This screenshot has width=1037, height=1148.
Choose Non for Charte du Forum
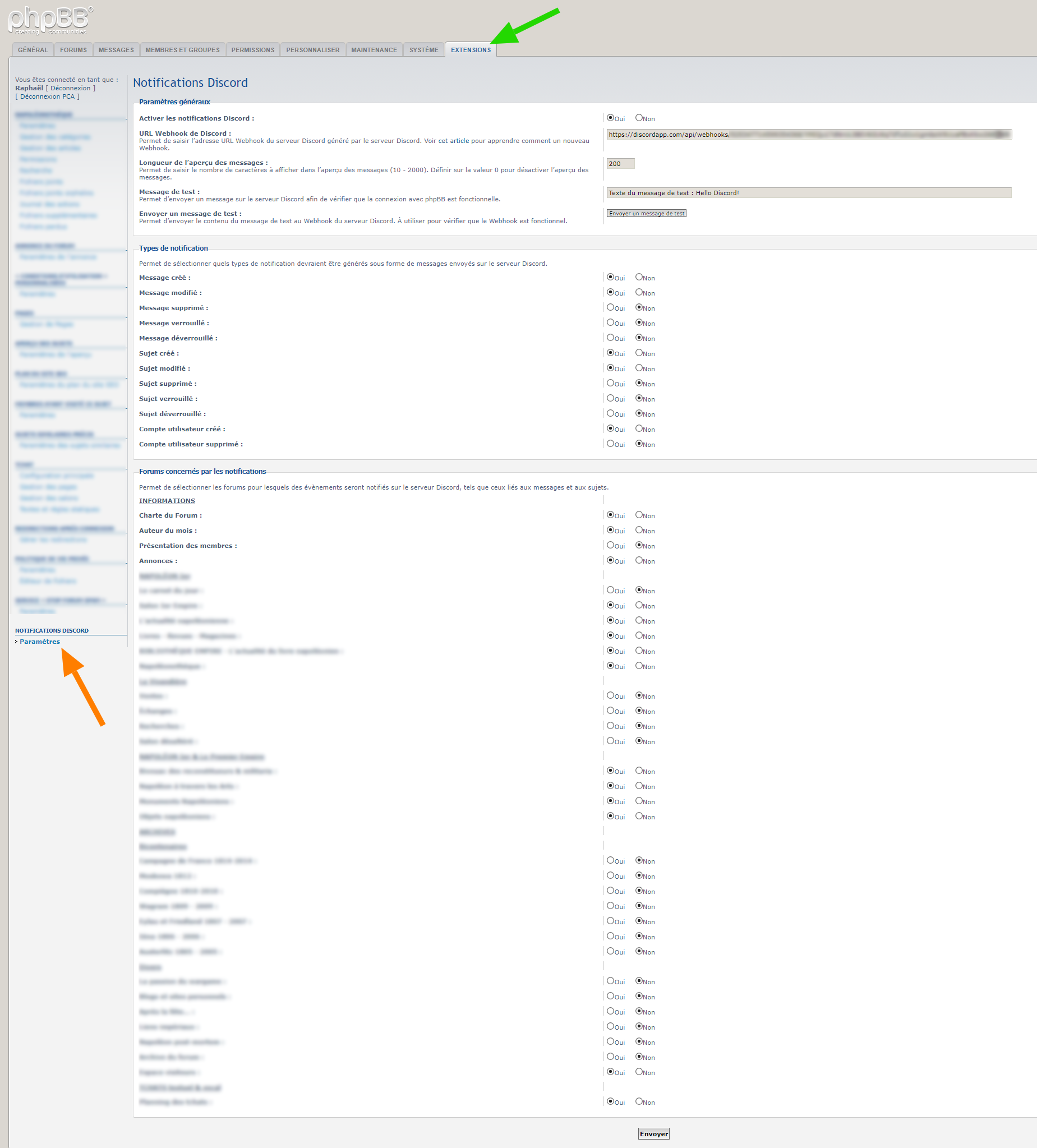(639, 515)
